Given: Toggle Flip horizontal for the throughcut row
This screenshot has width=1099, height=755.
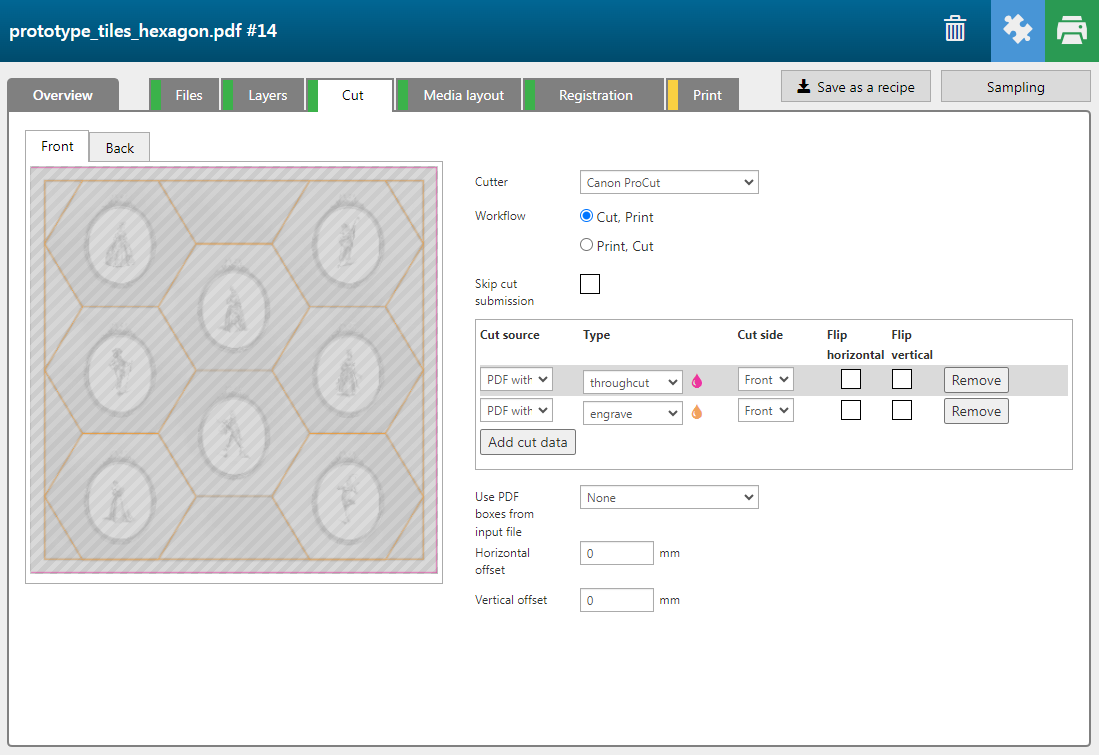Looking at the screenshot, I should pos(850,380).
